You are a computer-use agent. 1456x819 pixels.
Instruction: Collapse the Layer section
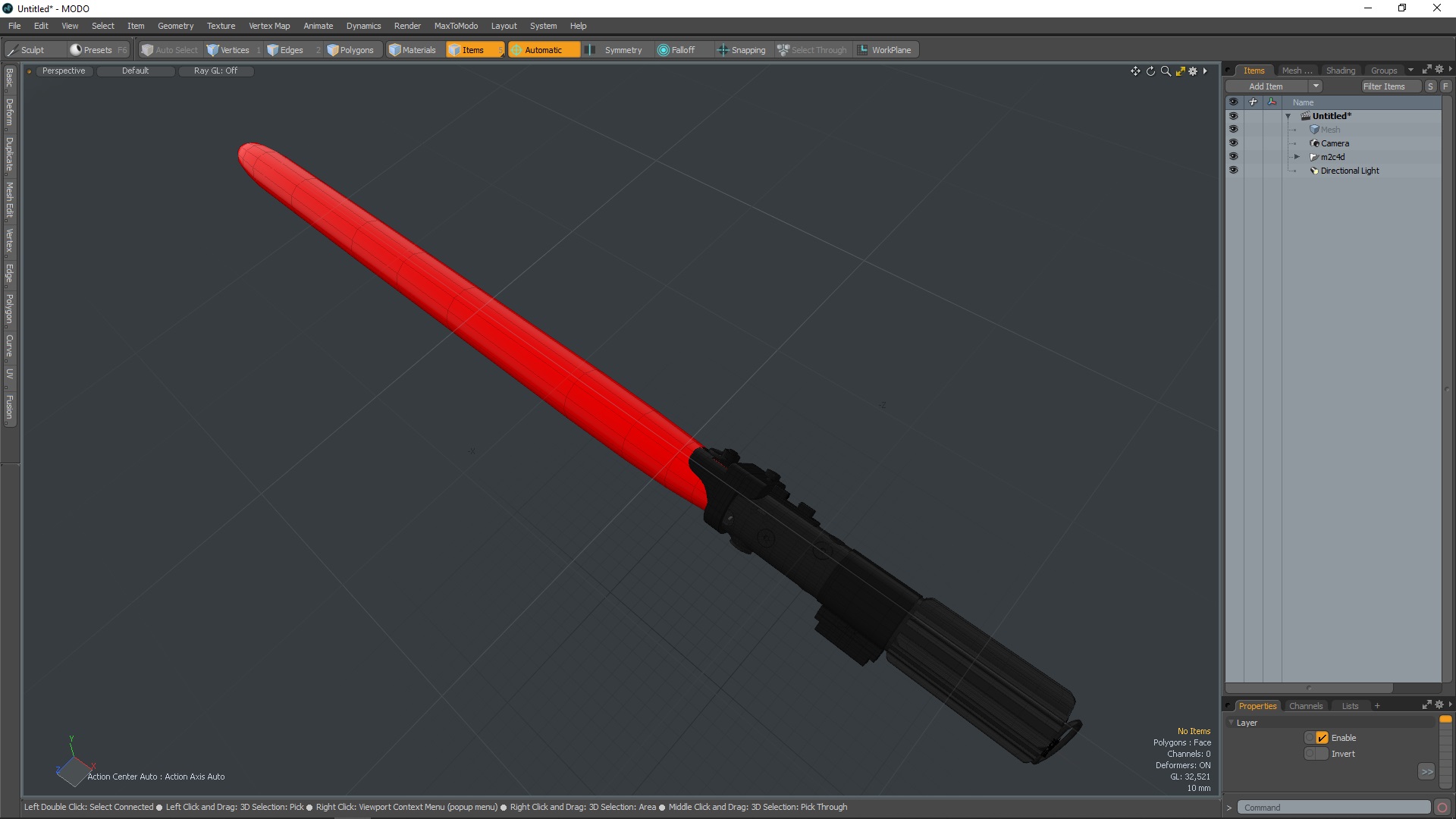pos(1231,723)
